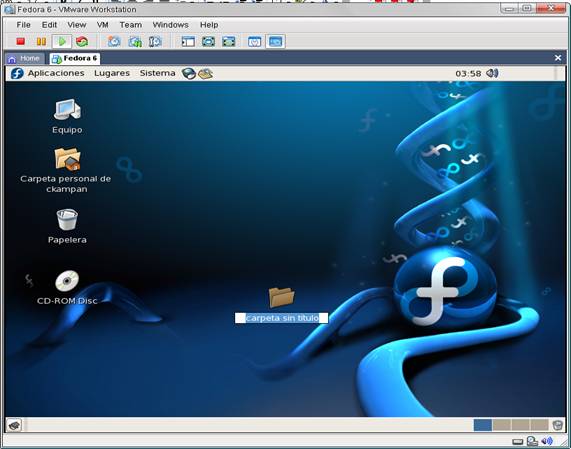Image resolution: width=571 pixels, height=449 pixels.
Task: Click the show desktop button in bottom panel
Action: coord(14,425)
